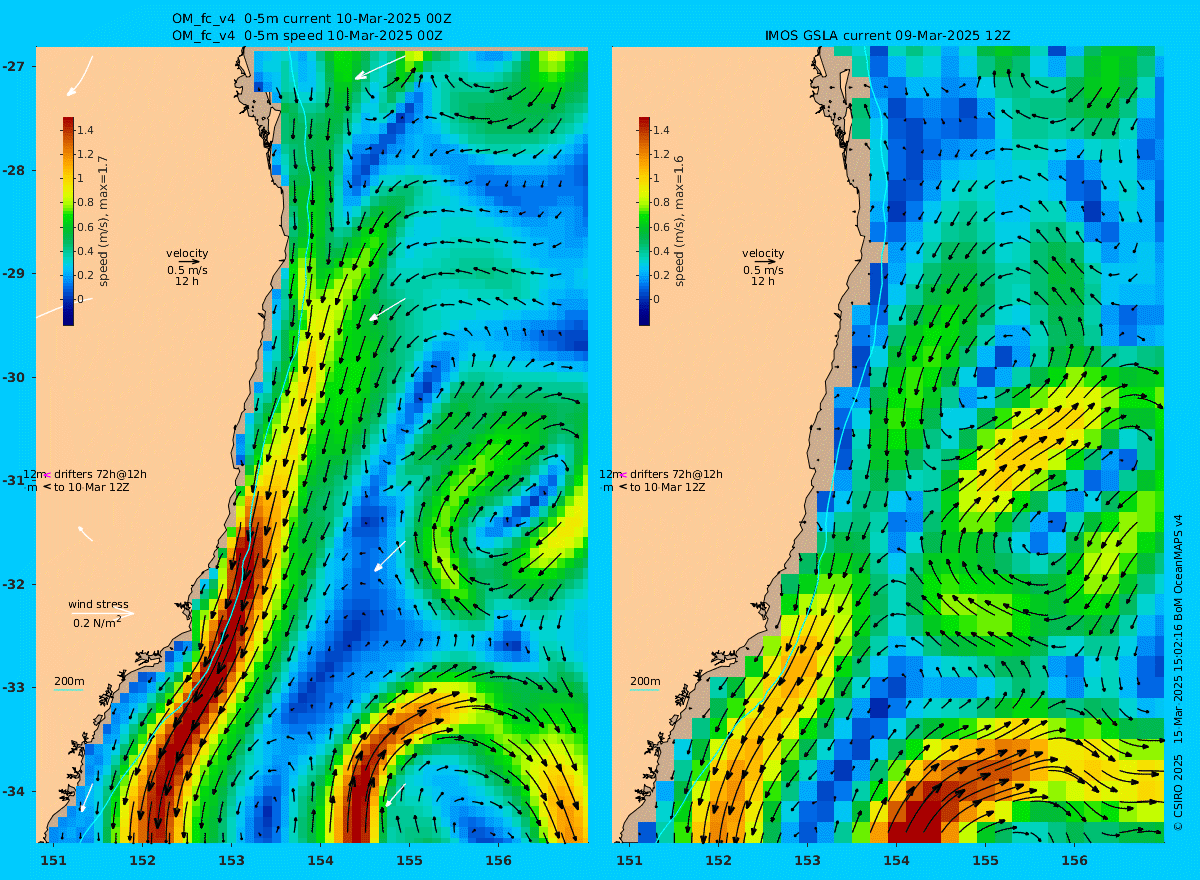Click the '0.5 m/s' velocity scale in left map
1200x880 pixels.
pyautogui.click(x=187, y=270)
